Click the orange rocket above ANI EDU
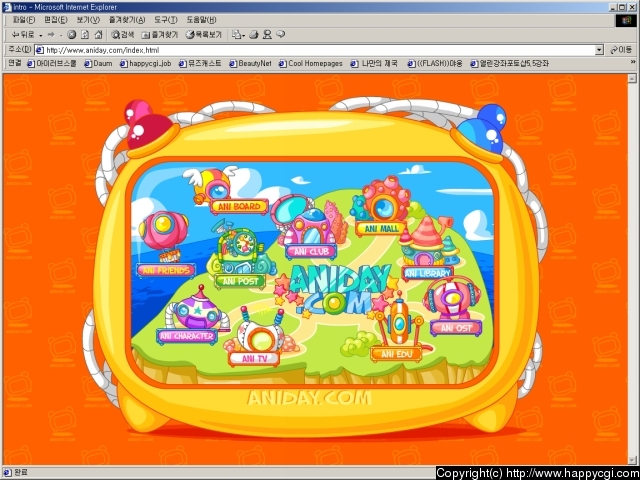Screen dimensions: 640x480 pos(400,320)
